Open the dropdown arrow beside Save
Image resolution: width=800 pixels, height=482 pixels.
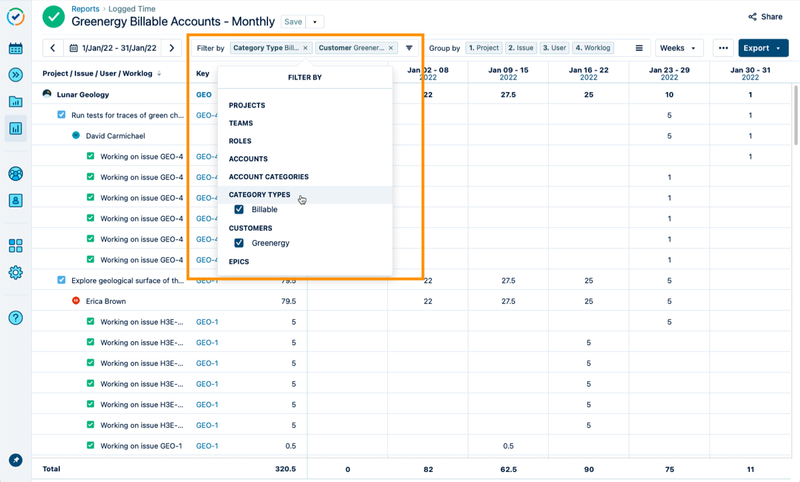pyautogui.click(x=316, y=22)
